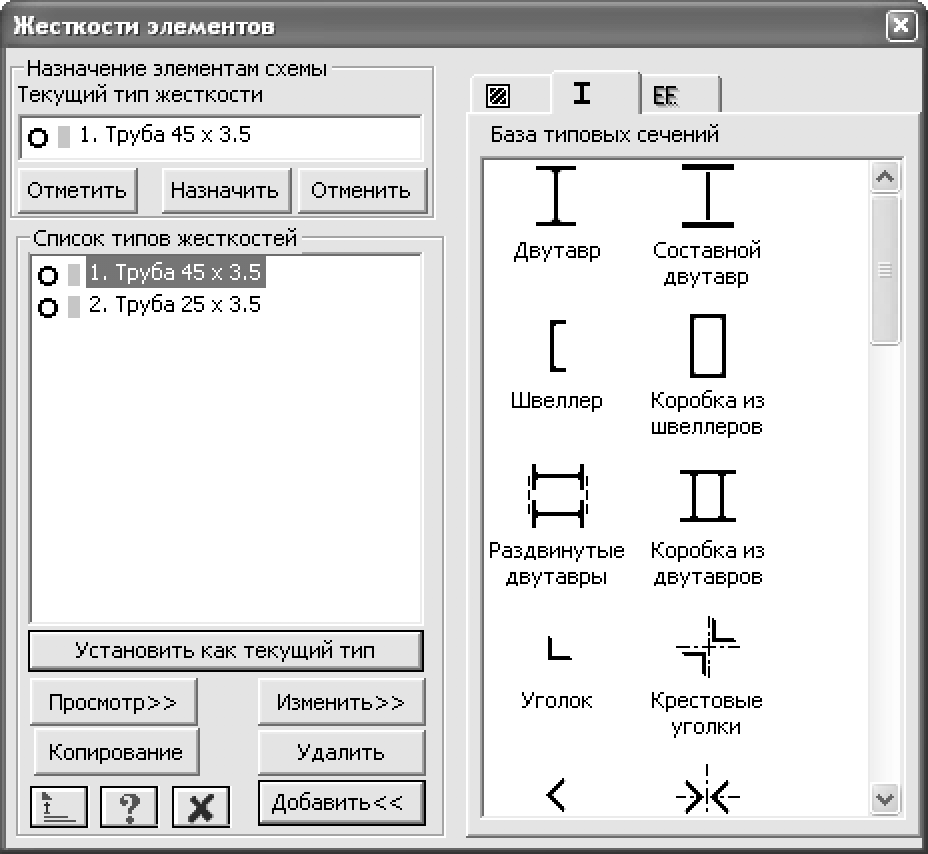Click the pipe circle icon of list item 1
Image resolution: width=928 pixels, height=854 pixels.
(x=48, y=275)
